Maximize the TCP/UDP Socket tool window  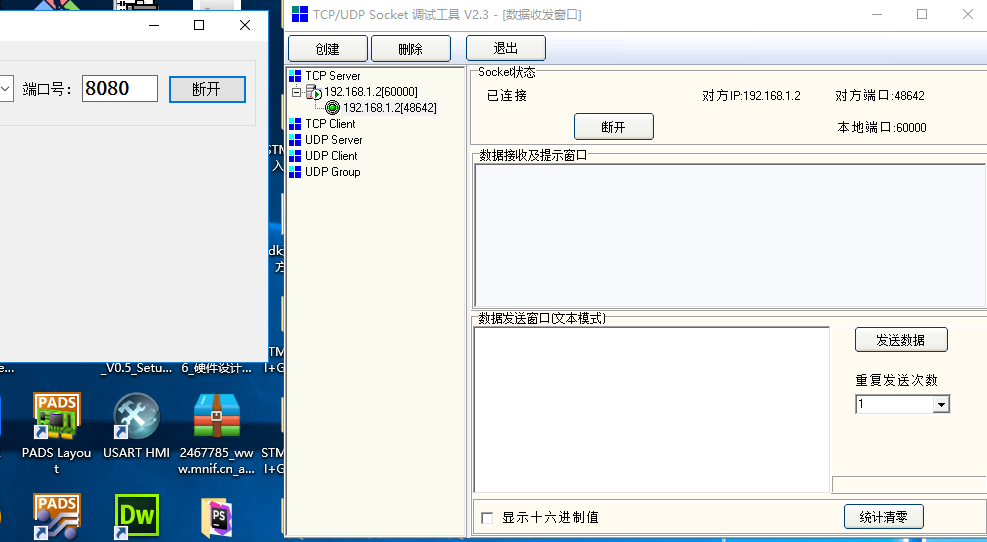(x=922, y=14)
